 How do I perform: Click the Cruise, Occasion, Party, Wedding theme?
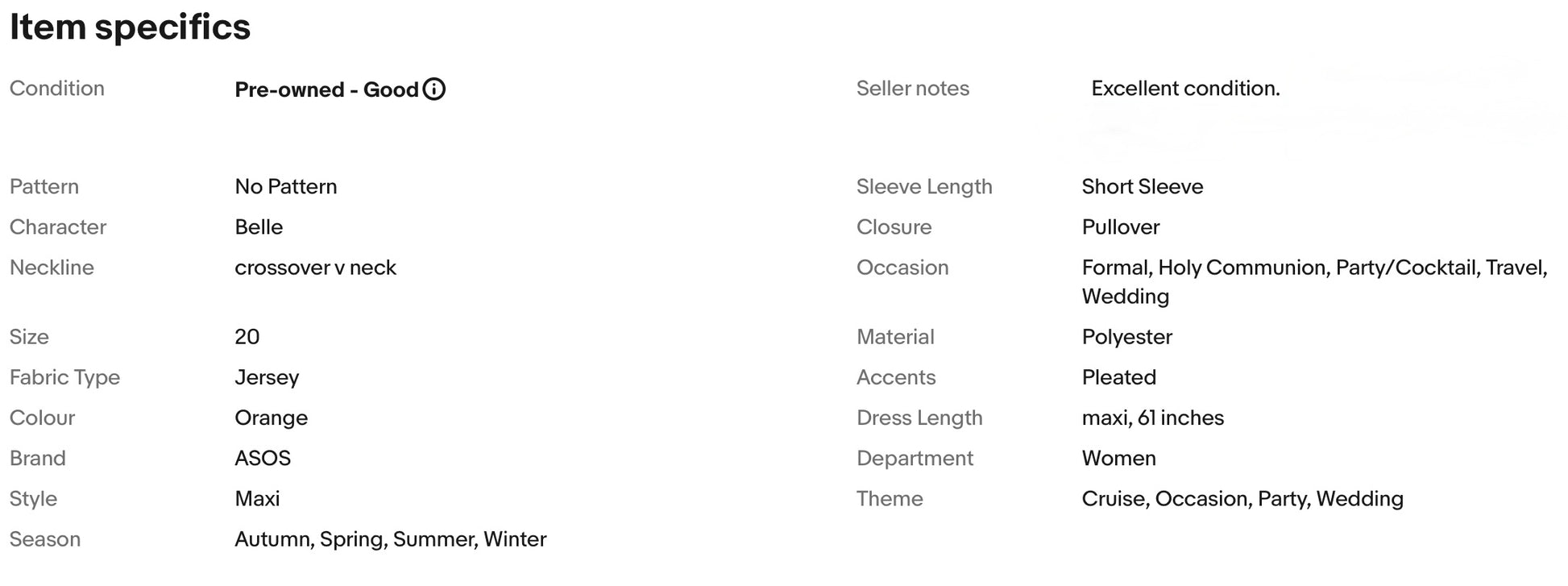pyautogui.click(x=1242, y=499)
